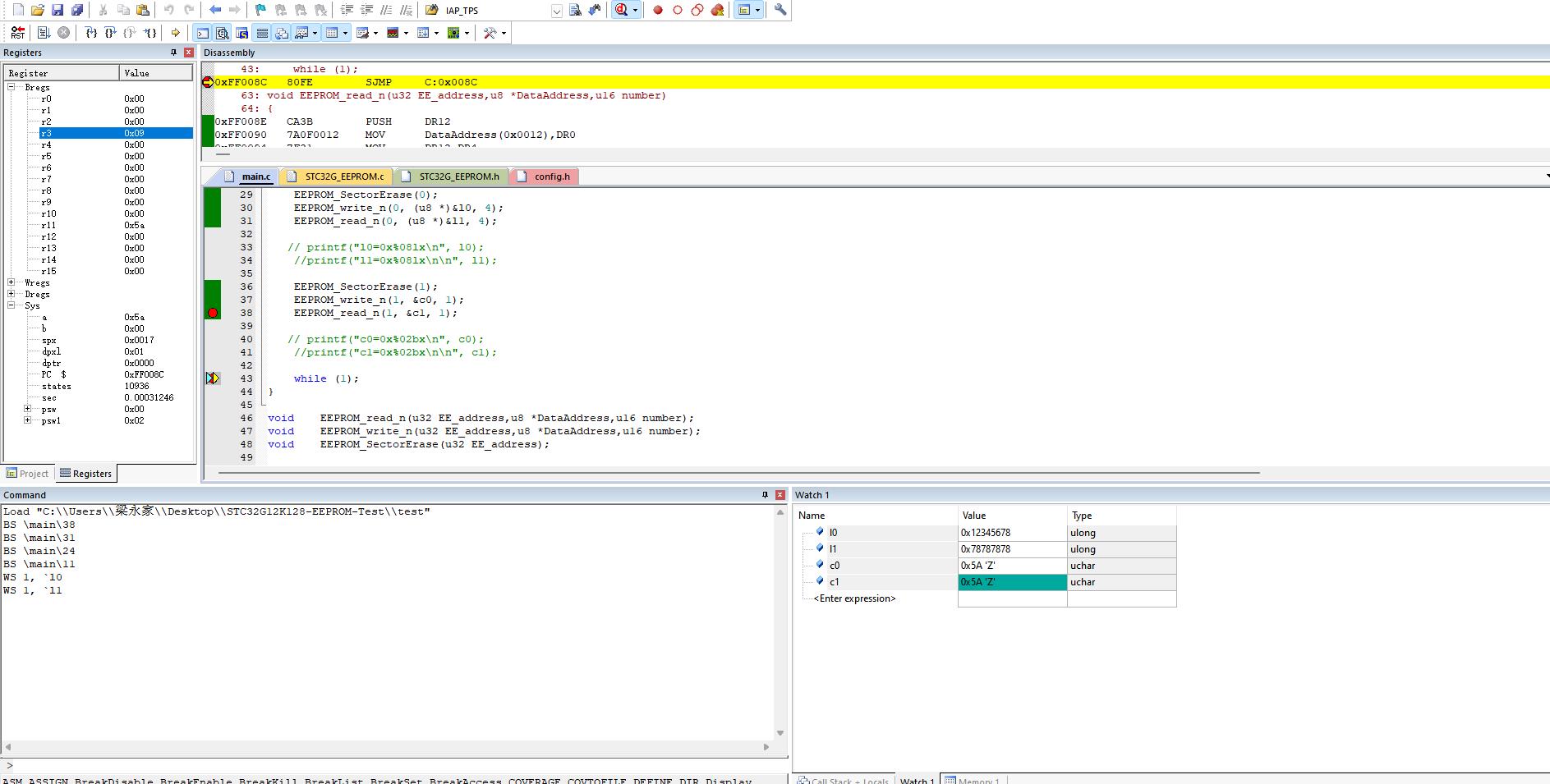Create a new file
The width and height of the screenshot is (1550, 784).
click(x=18, y=10)
